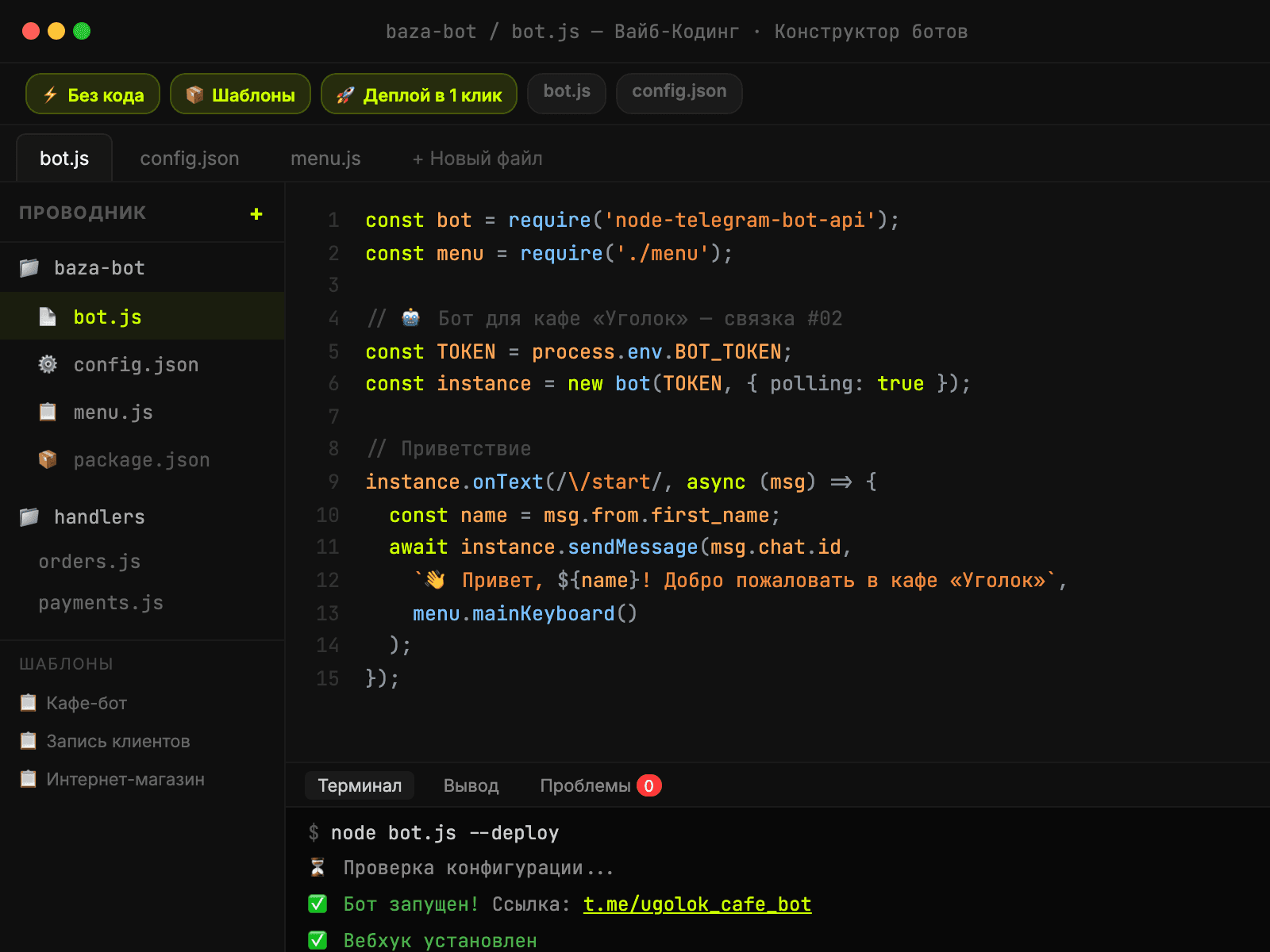Switch to the bot.js editor tab
Viewport: 1270px width, 952px height.
click(x=64, y=159)
